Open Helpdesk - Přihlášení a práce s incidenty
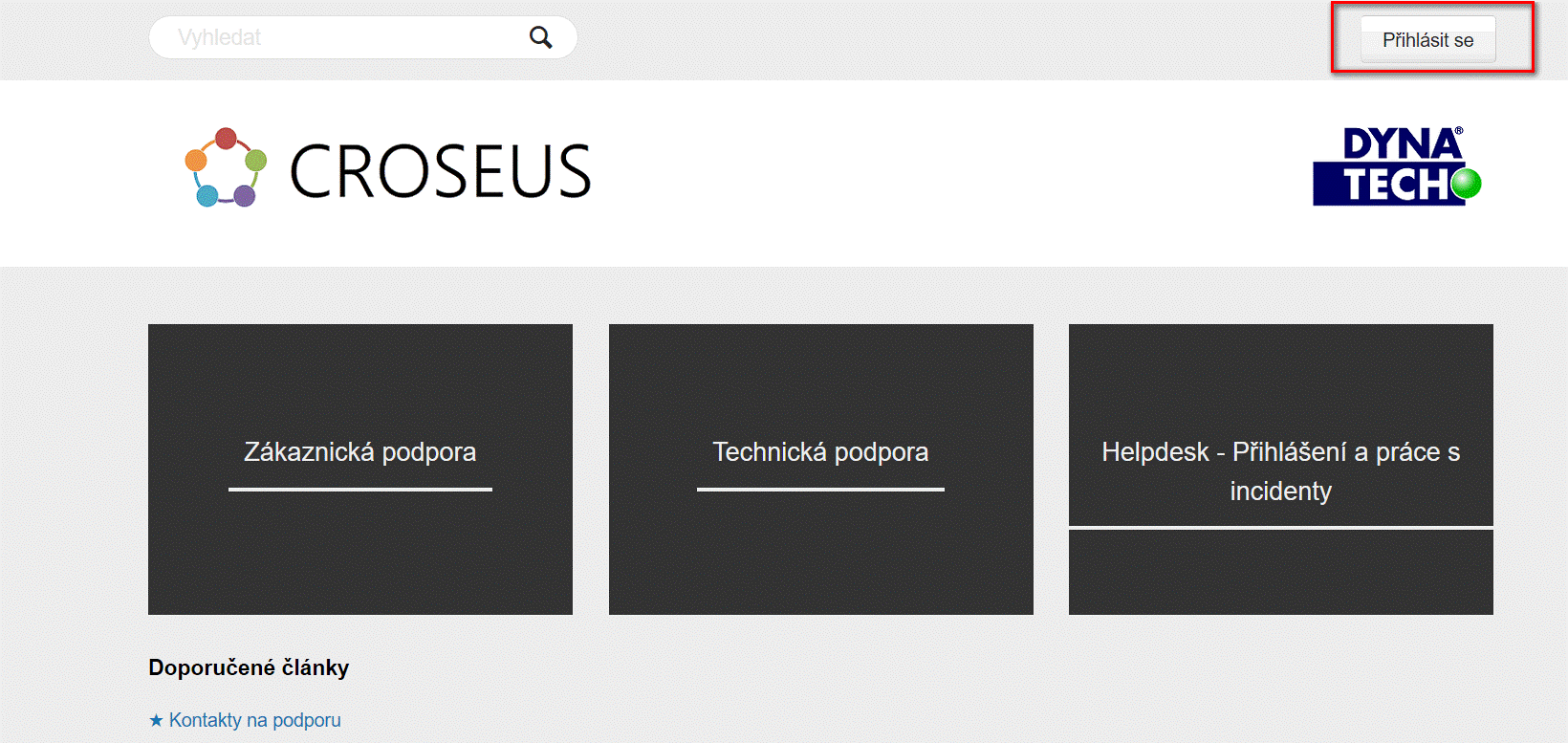This screenshot has height=743, width=1568. (x=1281, y=470)
